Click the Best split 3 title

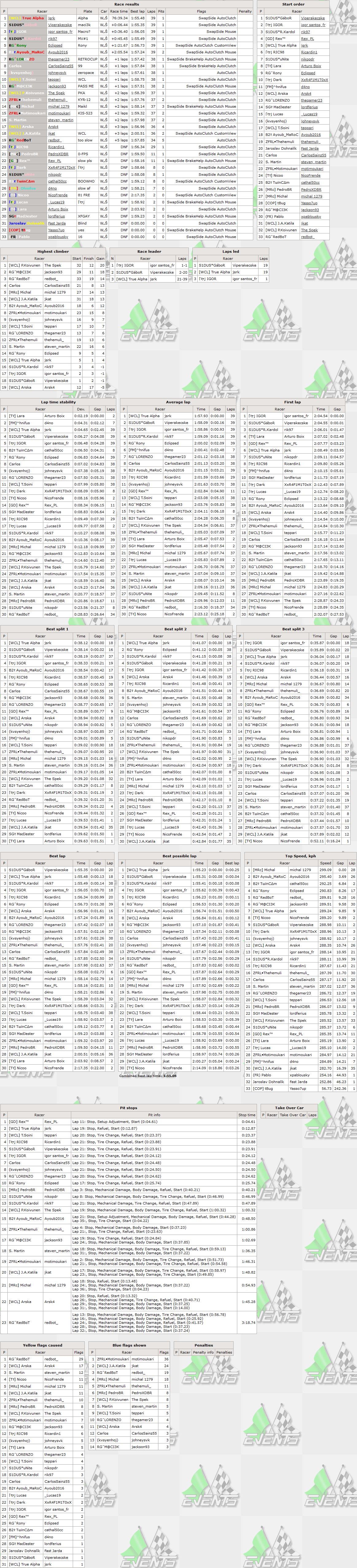click(293, 629)
